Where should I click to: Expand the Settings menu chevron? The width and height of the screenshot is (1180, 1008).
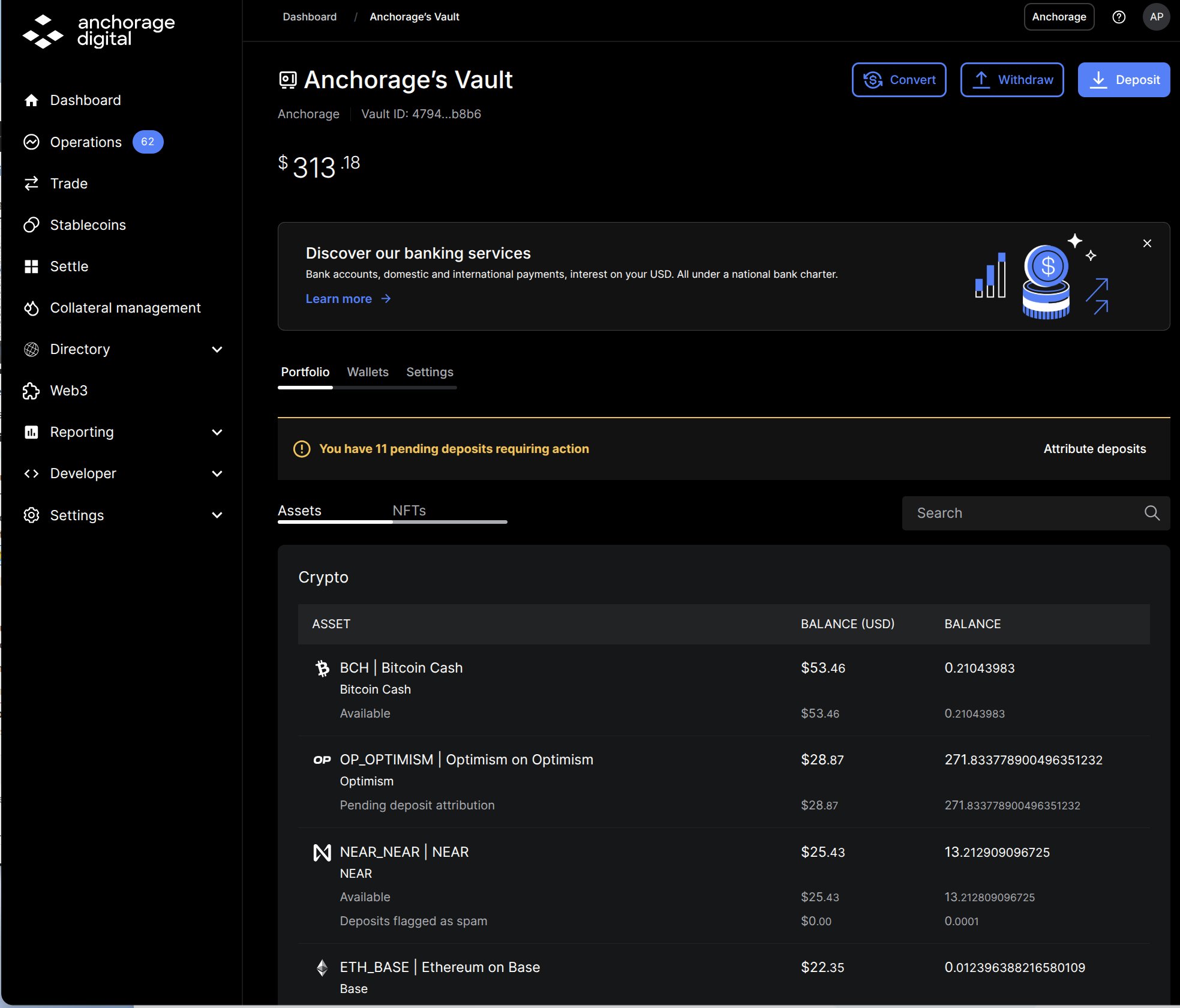click(217, 515)
